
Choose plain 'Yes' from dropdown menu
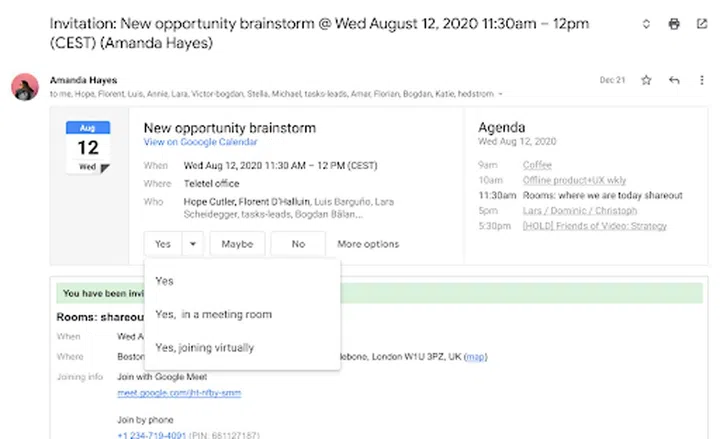point(164,281)
